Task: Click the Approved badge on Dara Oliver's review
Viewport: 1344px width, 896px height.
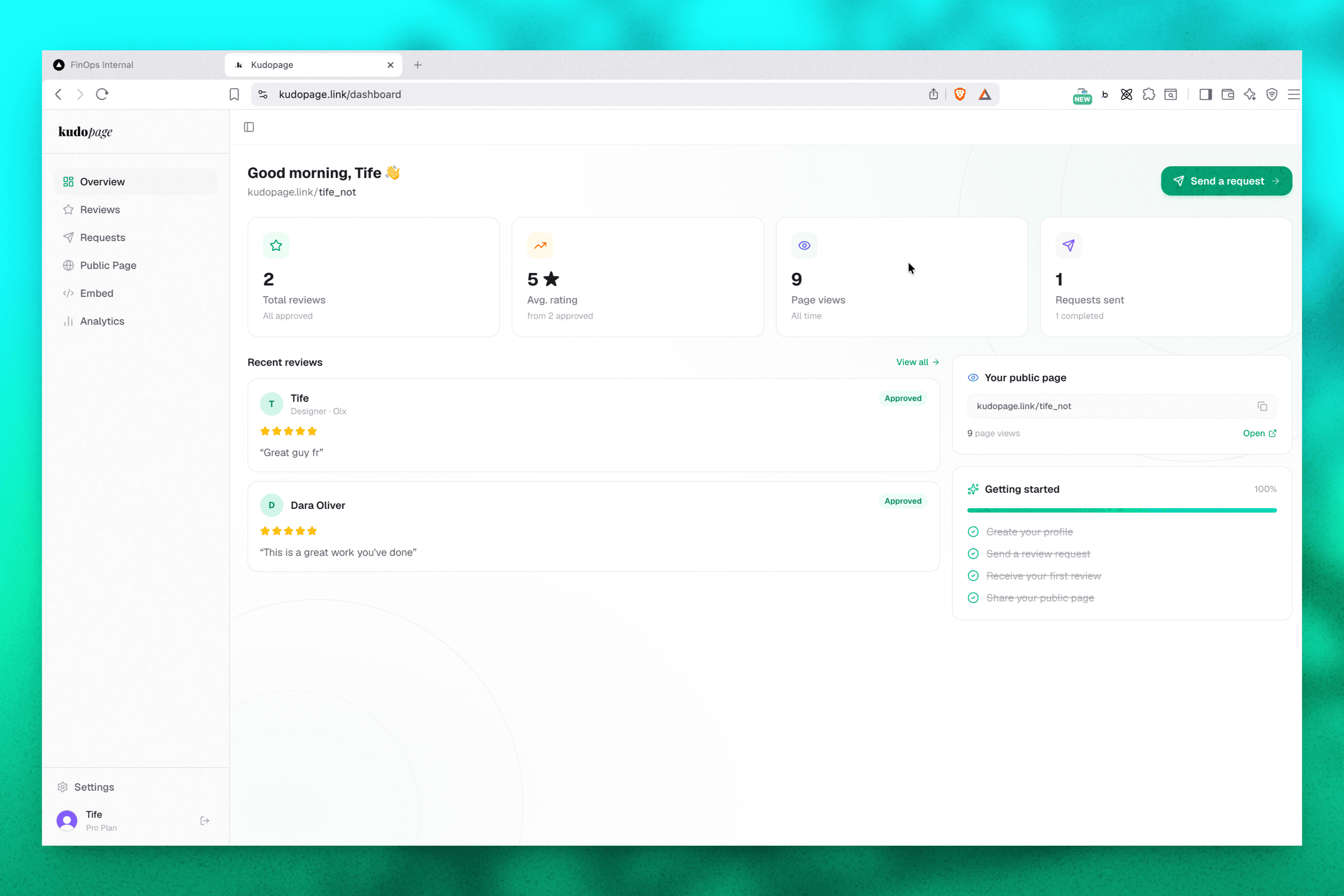Action: click(x=903, y=501)
